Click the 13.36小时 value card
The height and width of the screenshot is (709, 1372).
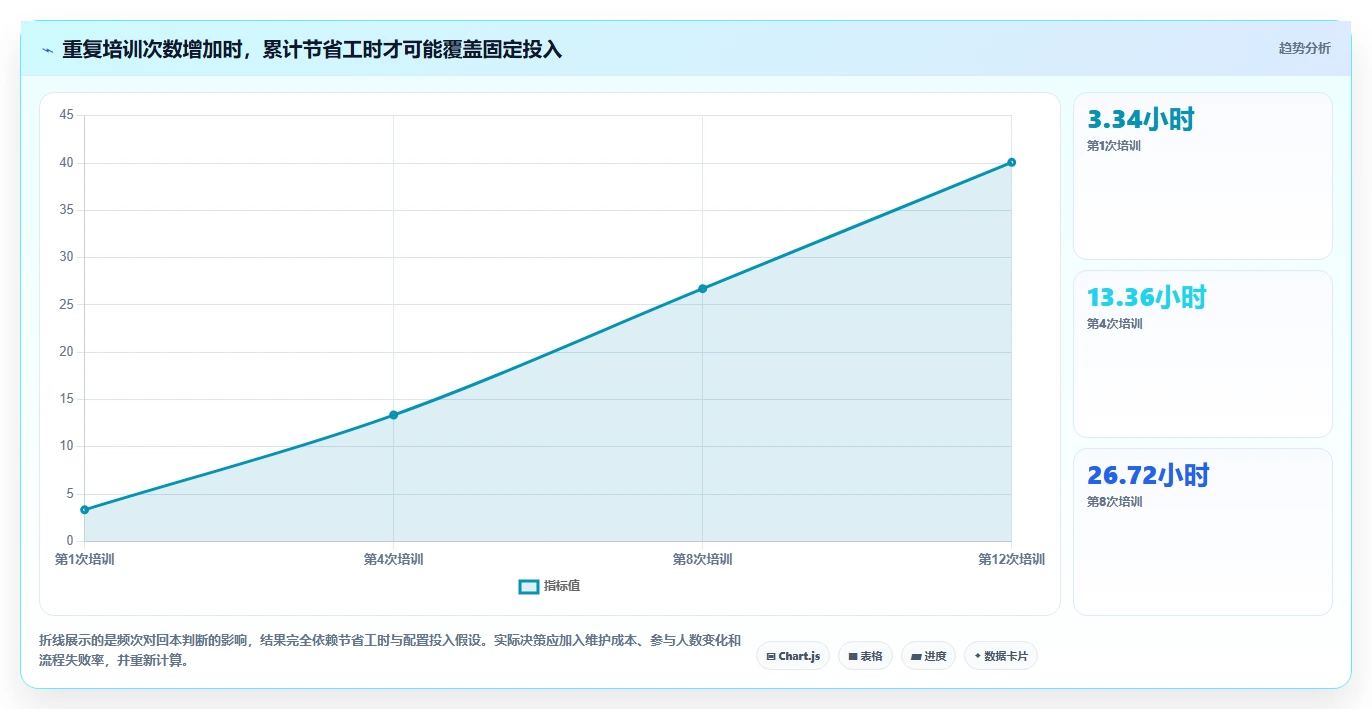[1202, 354]
